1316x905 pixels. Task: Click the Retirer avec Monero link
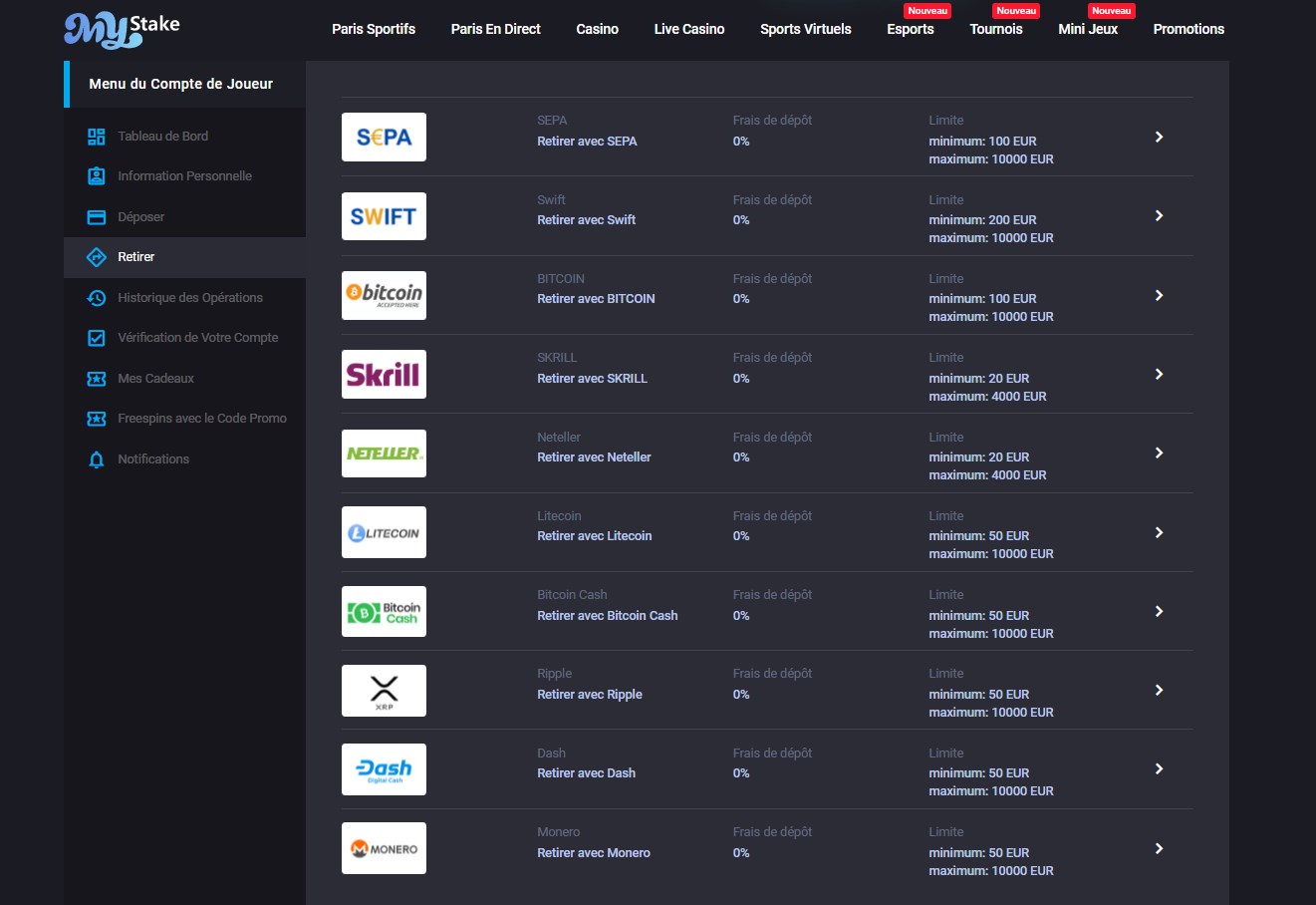pos(594,853)
